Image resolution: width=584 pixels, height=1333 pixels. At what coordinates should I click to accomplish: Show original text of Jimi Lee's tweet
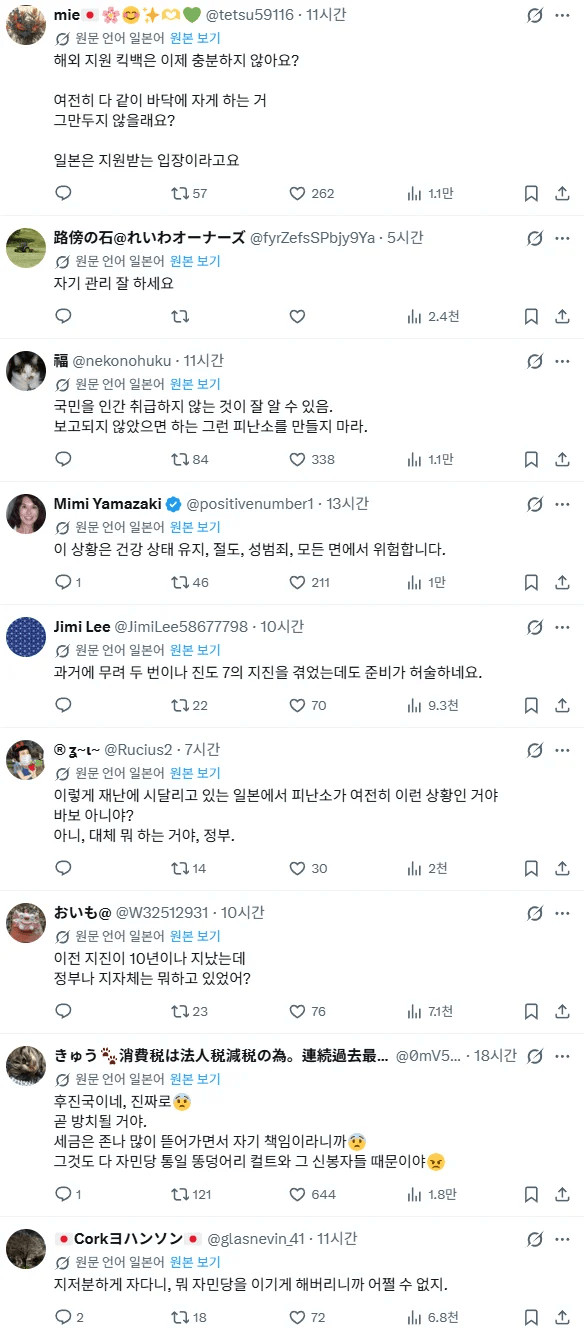click(195, 650)
